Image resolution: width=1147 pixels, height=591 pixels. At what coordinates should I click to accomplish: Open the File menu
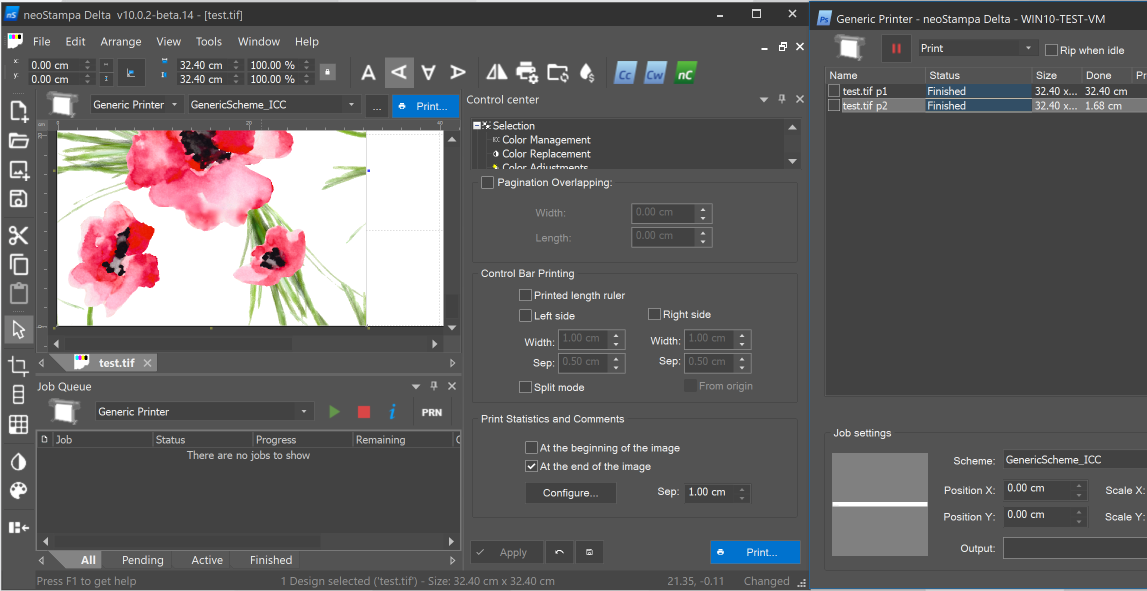(42, 42)
